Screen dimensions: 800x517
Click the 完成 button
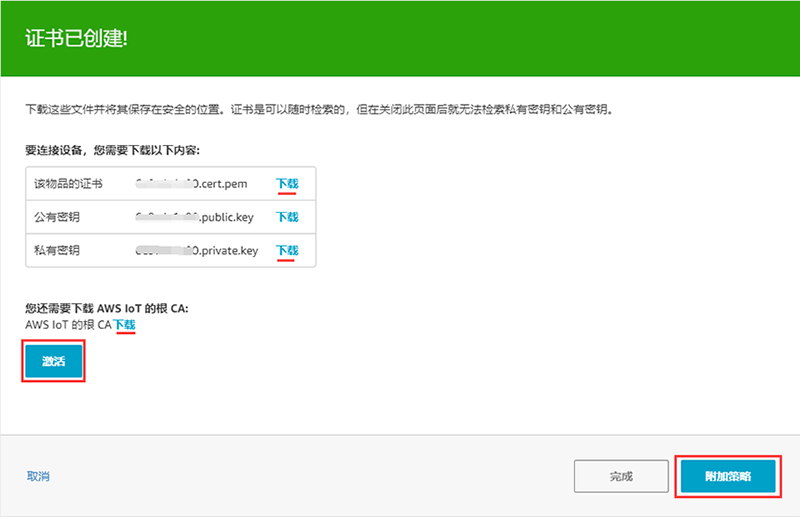(621, 477)
